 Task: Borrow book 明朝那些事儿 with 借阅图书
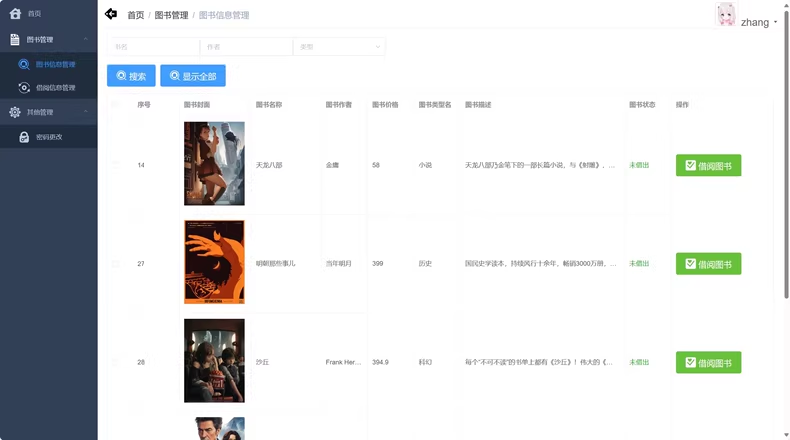click(708, 264)
